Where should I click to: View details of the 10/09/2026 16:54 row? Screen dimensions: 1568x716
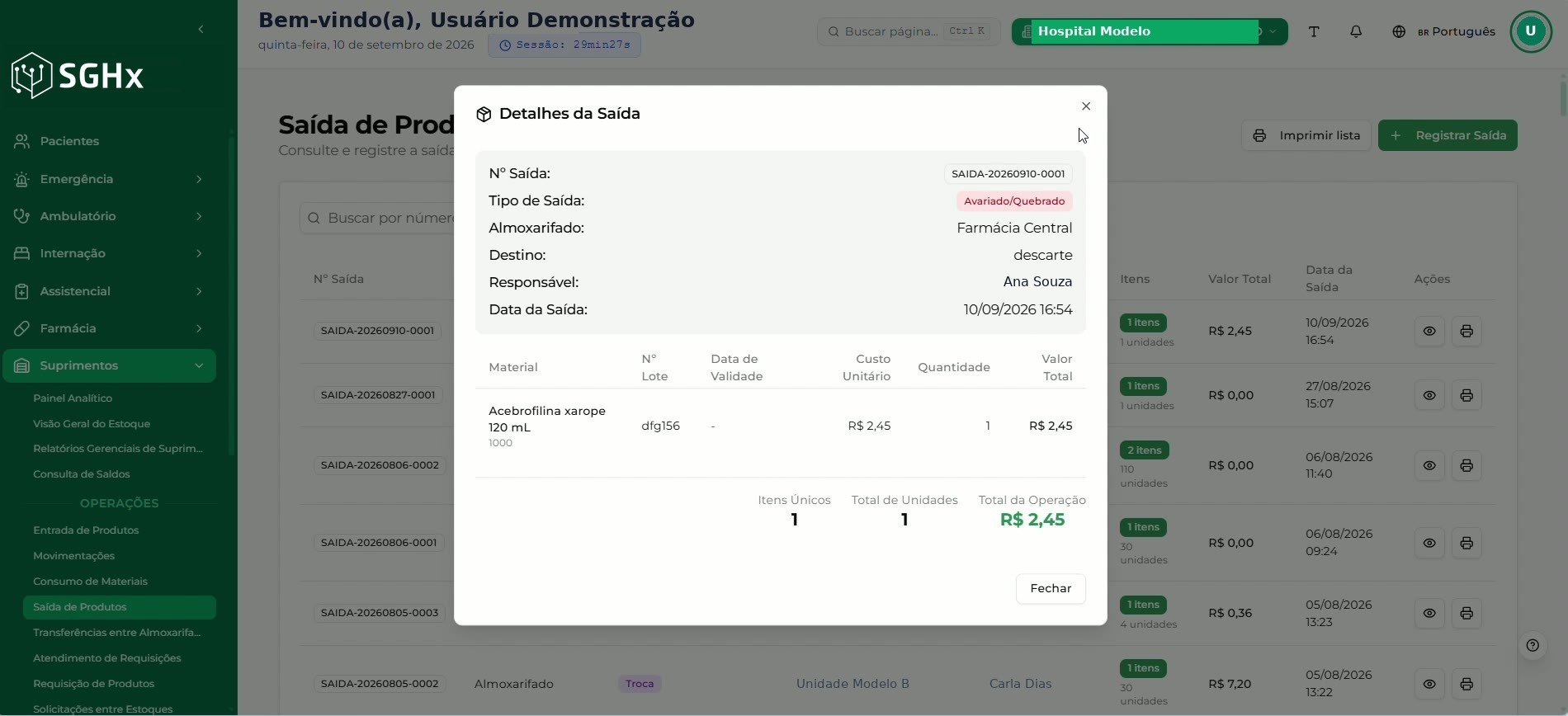click(1429, 331)
